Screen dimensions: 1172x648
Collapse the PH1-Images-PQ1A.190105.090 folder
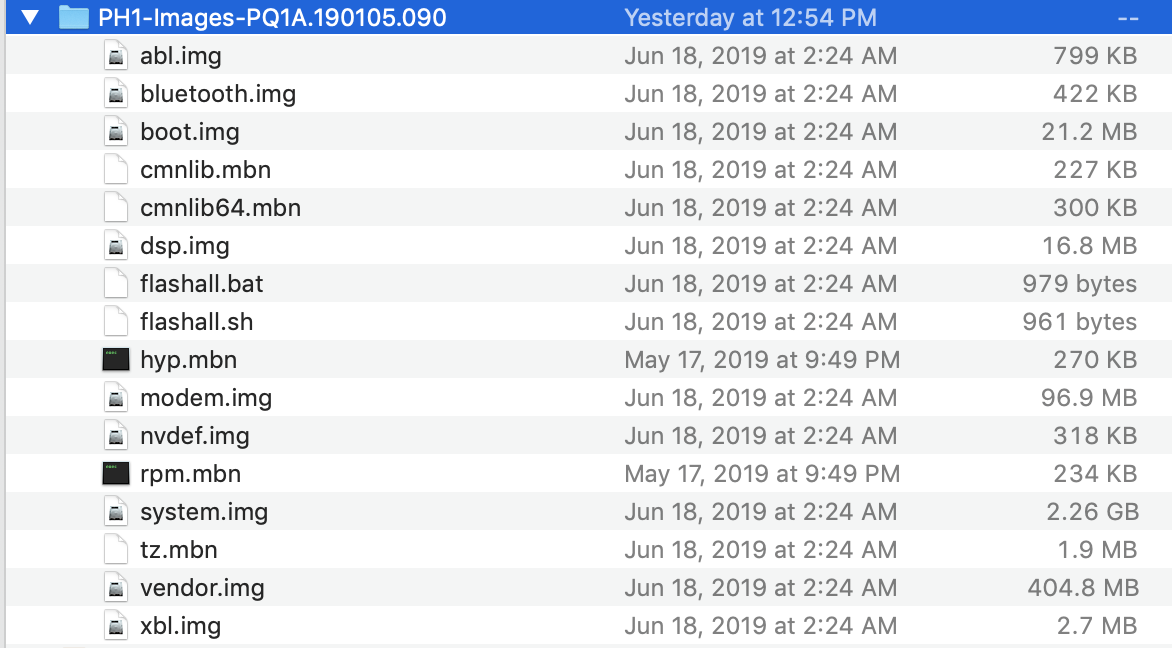point(30,17)
